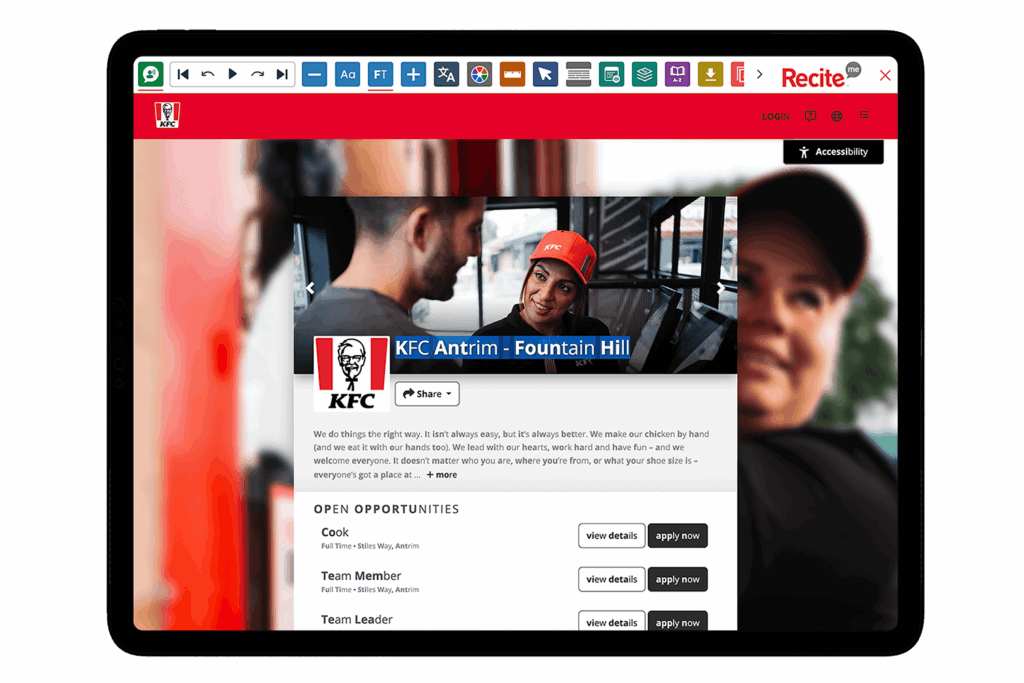This screenshot has height=683, width=1024.
Task: Open the help question-mark icon in the KFC navbar
Action: click(810, 116)
